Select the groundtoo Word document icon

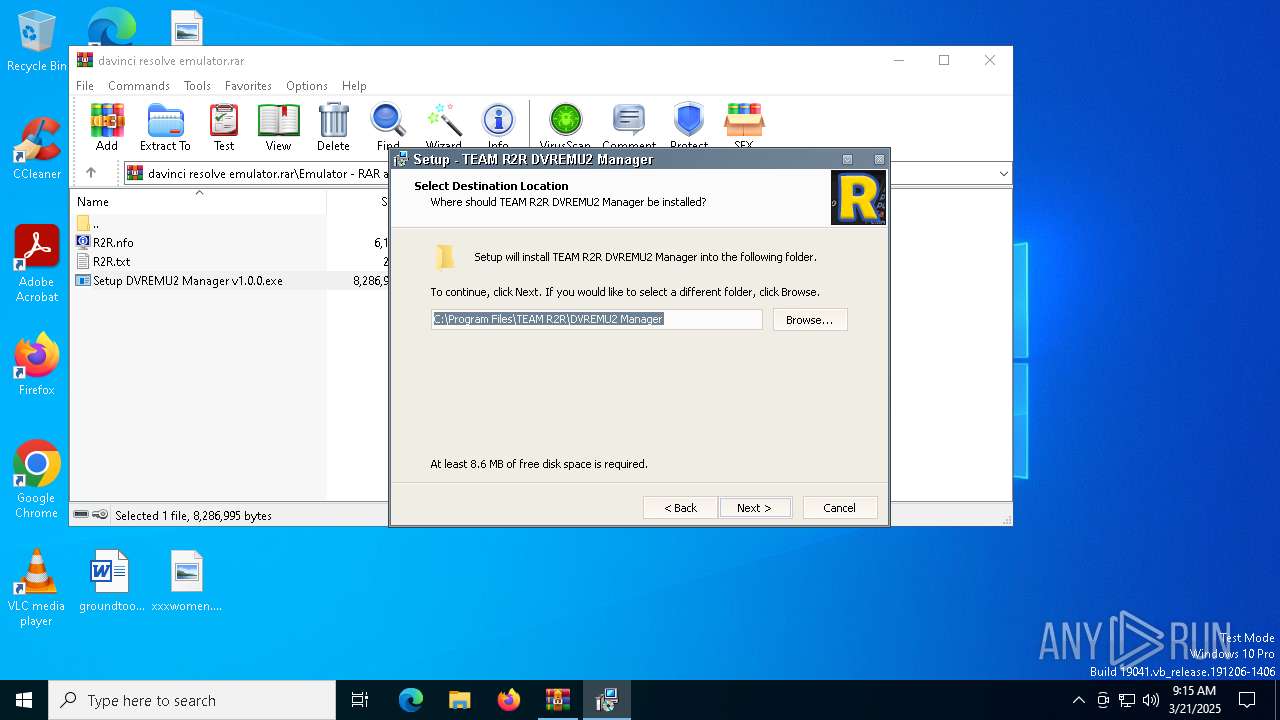pyautogui.click(x=111, y=581)
